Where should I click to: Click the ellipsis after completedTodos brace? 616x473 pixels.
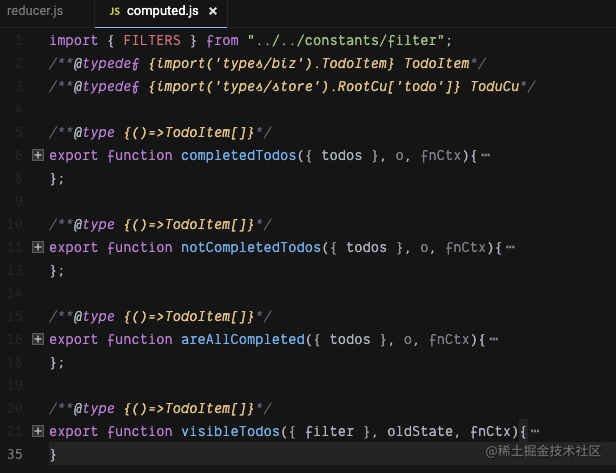[x=486, y=155]
